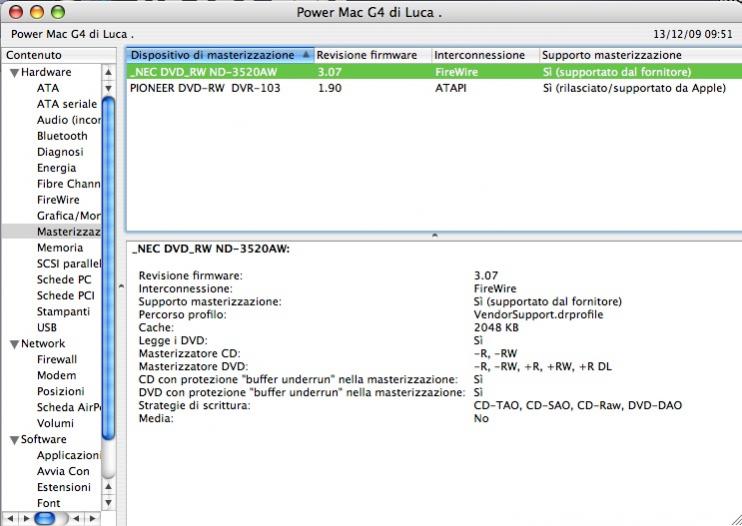This screenshot has width=742, height=526.
Task: Click the vertical sidebar splitter handle
Action: tap(121, 286)
